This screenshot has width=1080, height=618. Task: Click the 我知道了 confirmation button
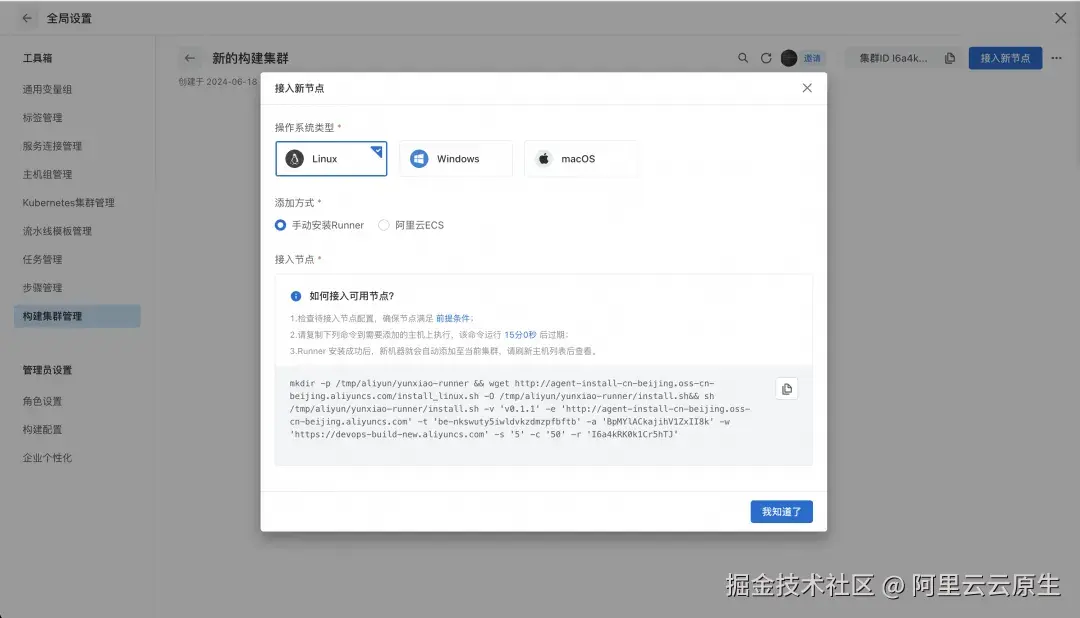point(781,511)
